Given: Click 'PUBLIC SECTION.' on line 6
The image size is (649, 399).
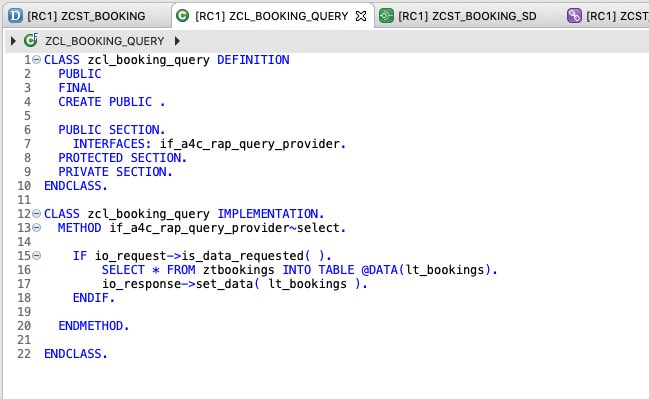Looking at the screenshot, I should 112,130.
